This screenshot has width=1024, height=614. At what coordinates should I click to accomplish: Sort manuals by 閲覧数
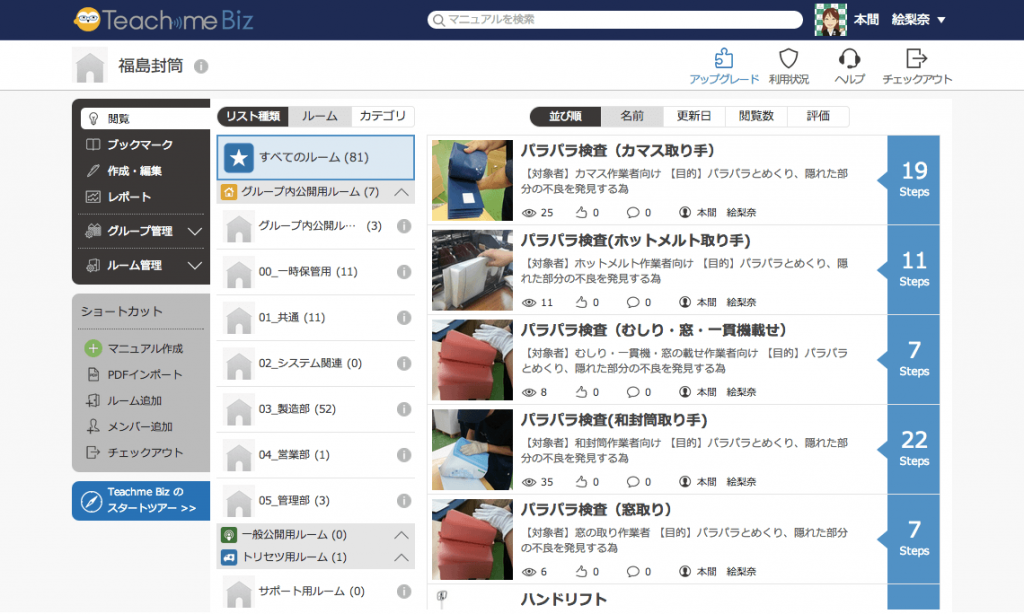click(756, 116)
